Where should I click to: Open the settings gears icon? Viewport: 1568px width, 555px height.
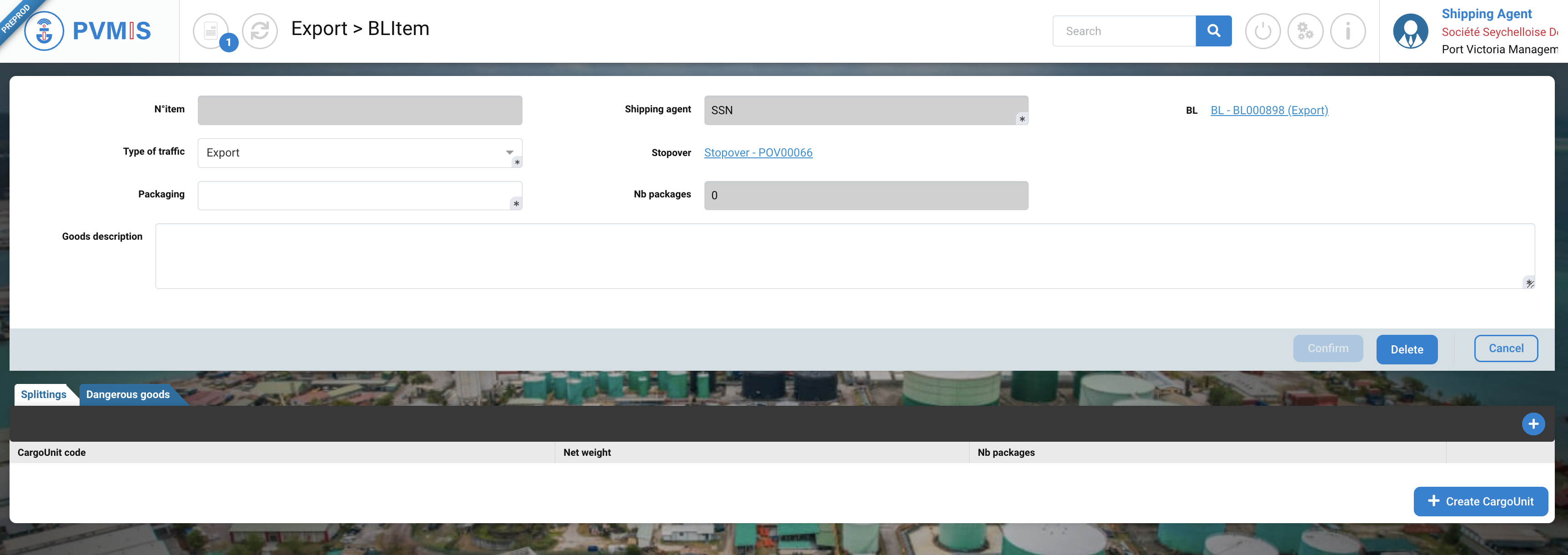pyautogui.click(x=1305, y=31)
